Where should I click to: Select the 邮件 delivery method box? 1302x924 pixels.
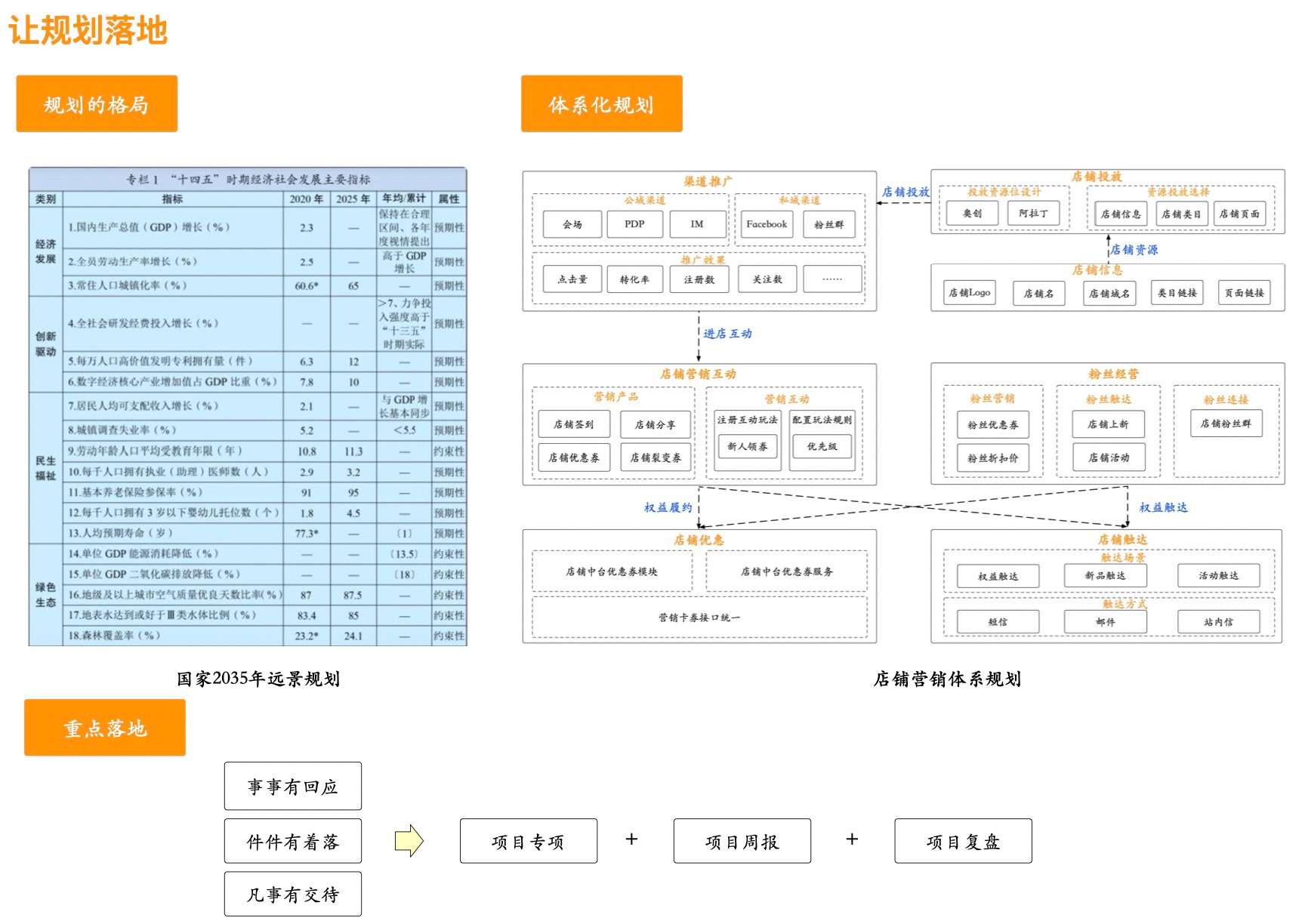[1106, 622]
